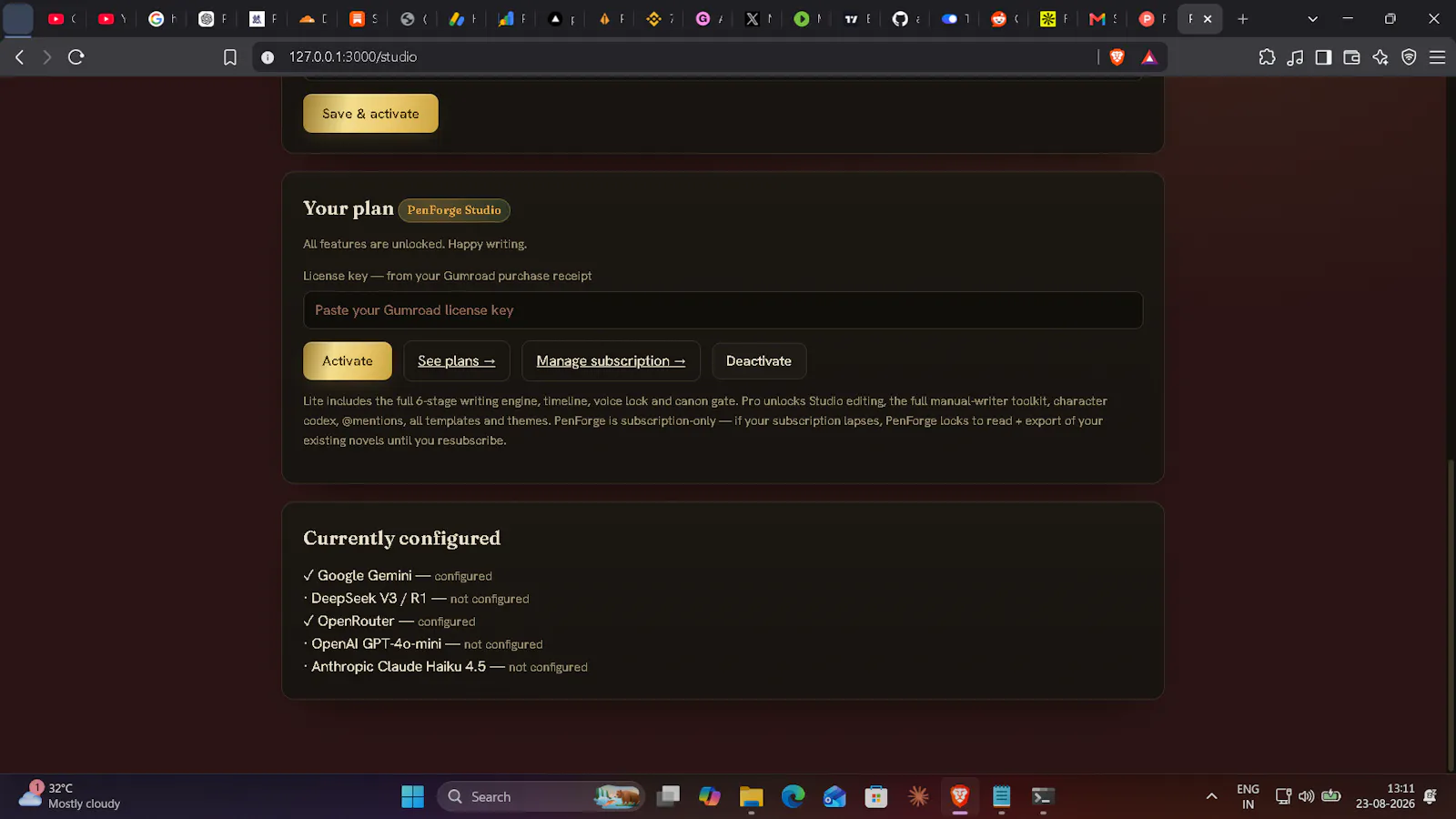Viewport: 1456px width, 819px height.
Task: Launch Copilot from taskbar
Action: 710,796
